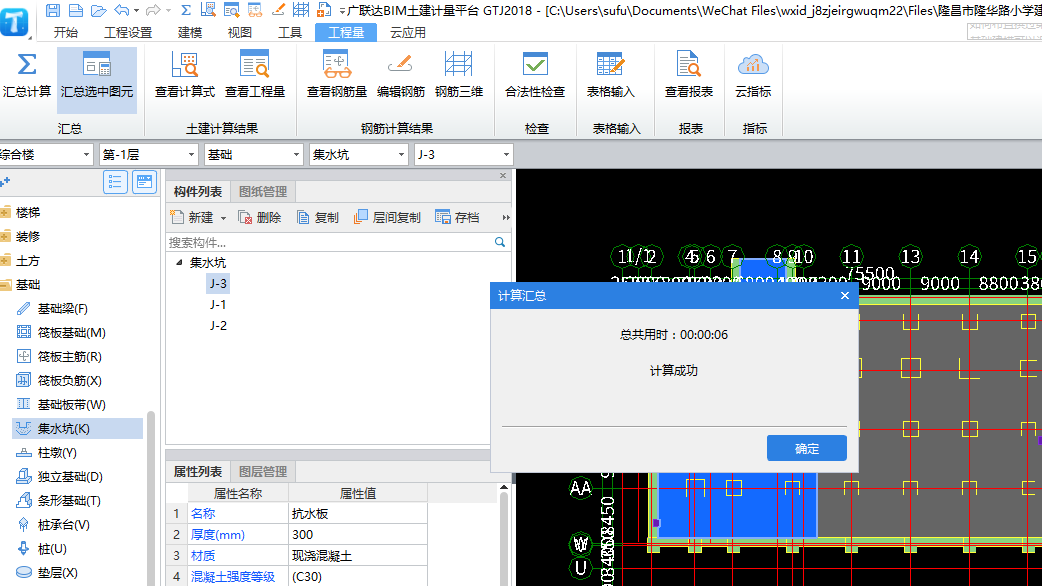Viewport: 1042px width, 586px height.
Task: Switch to the 图层管理 tab
Action: 263,472
